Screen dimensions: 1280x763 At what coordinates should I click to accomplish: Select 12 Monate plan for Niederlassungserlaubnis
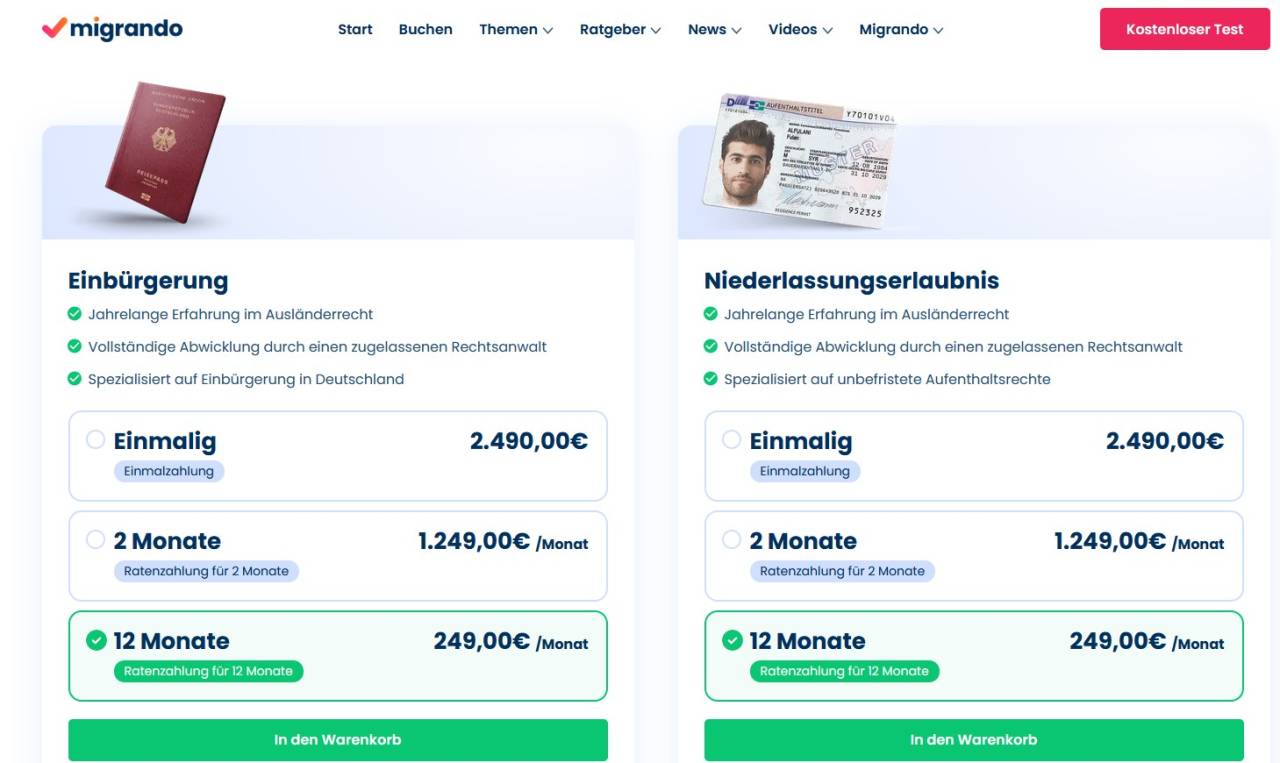point(732,640)
